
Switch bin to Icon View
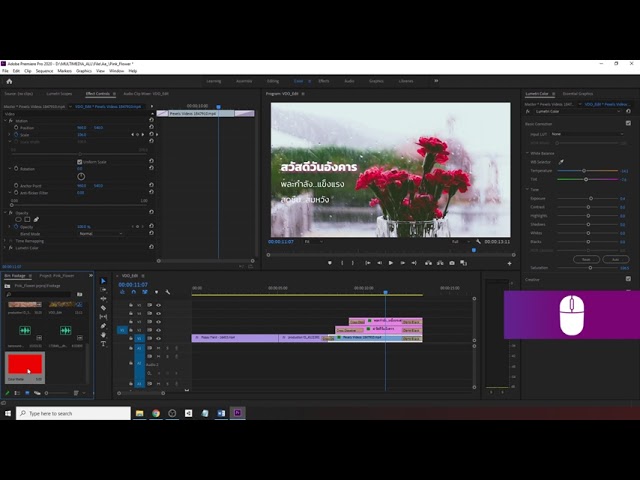pos(27,393)
